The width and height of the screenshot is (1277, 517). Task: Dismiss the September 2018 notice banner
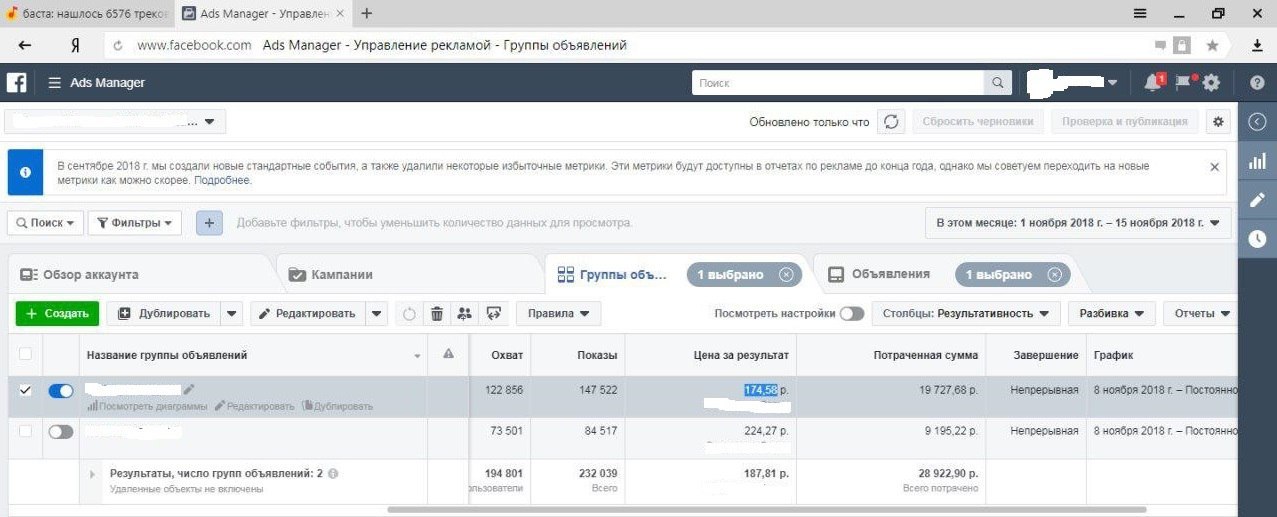tap(1214, 167)
